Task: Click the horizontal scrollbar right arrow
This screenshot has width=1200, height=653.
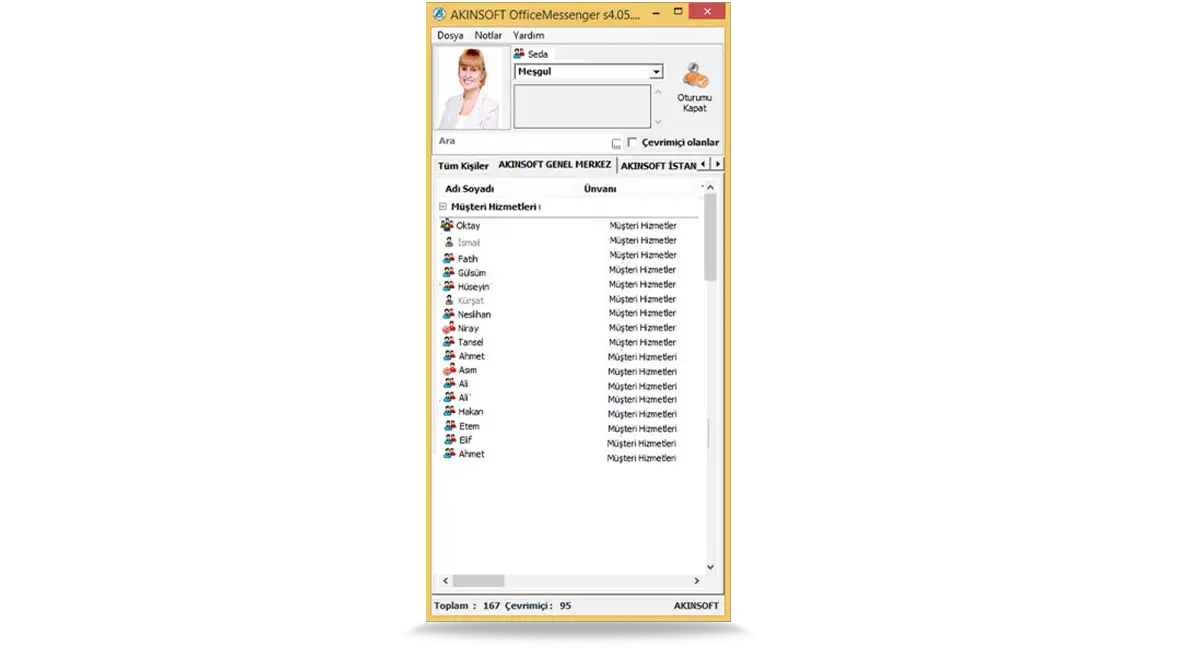Action: (697, 580)
